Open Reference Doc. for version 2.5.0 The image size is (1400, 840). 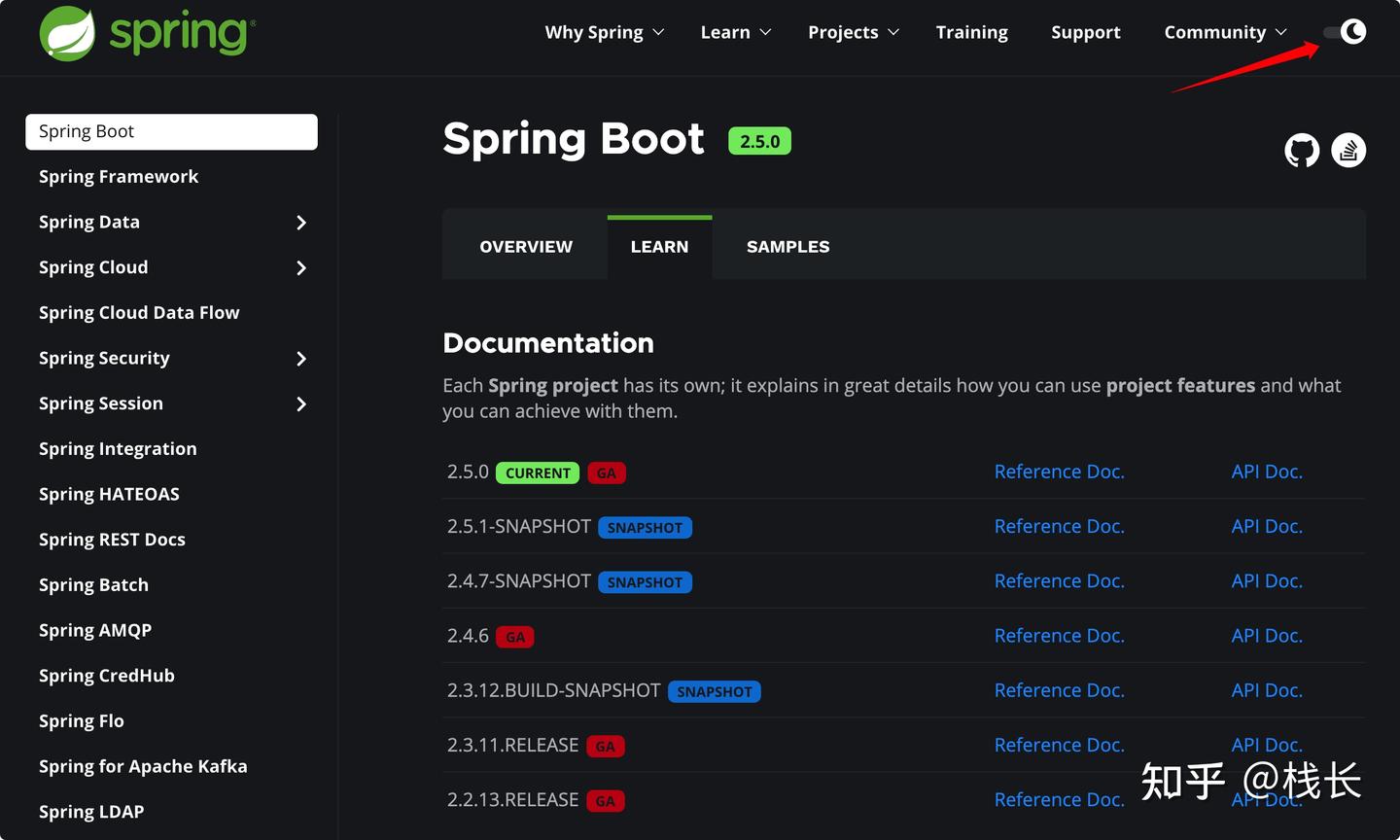[1060, 472]
